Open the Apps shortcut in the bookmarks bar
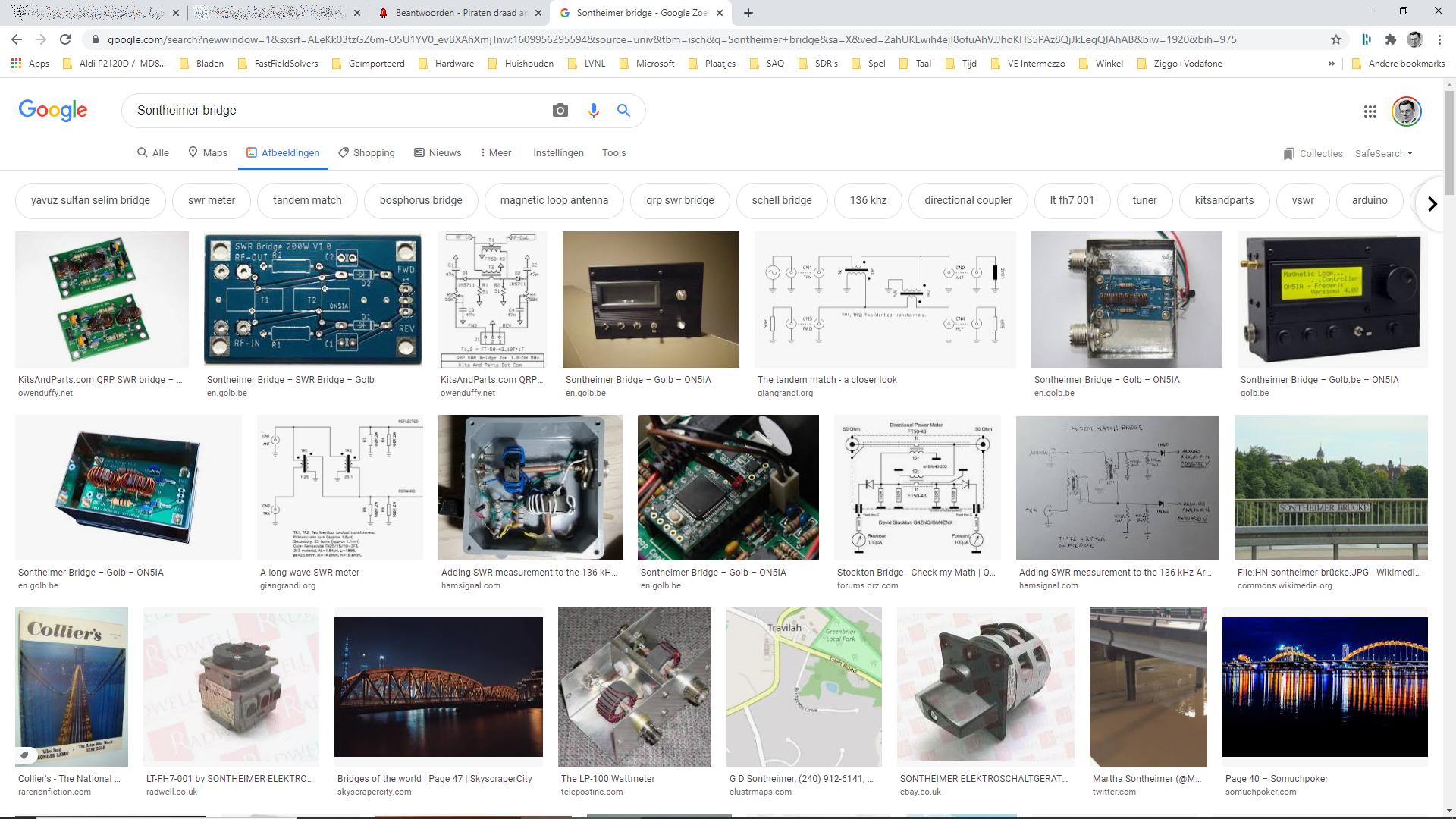Image resolution: width=1456 pixels, height=819 pixels. [30, 64]
